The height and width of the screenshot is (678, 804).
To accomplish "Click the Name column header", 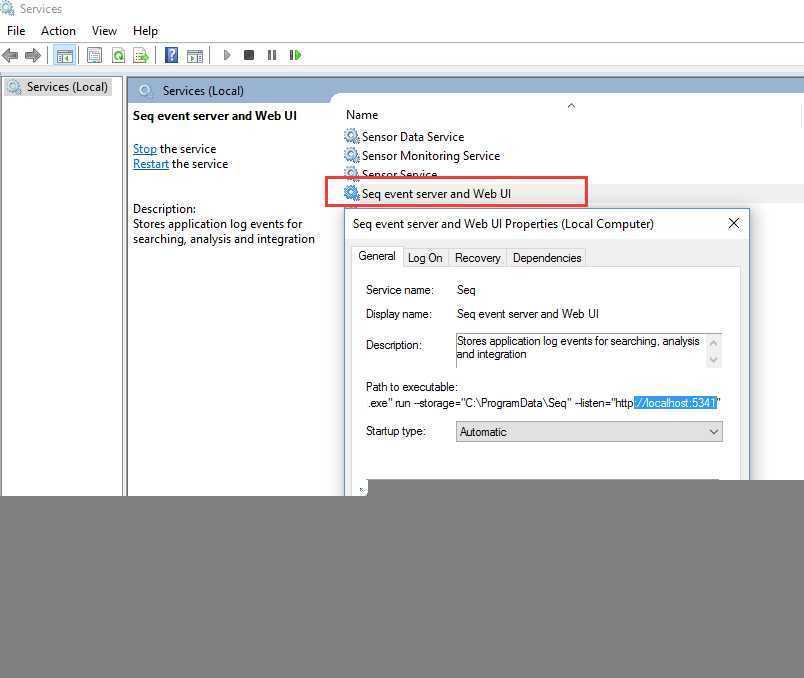I will [362, 115].
